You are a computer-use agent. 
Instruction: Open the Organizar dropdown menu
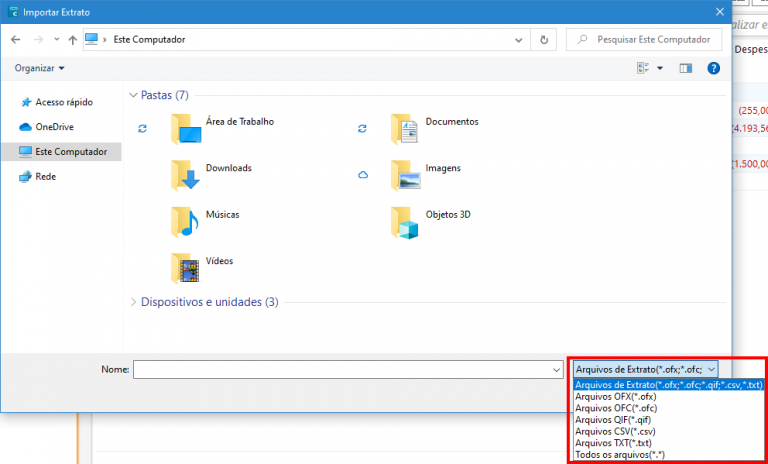pos(40,68)
